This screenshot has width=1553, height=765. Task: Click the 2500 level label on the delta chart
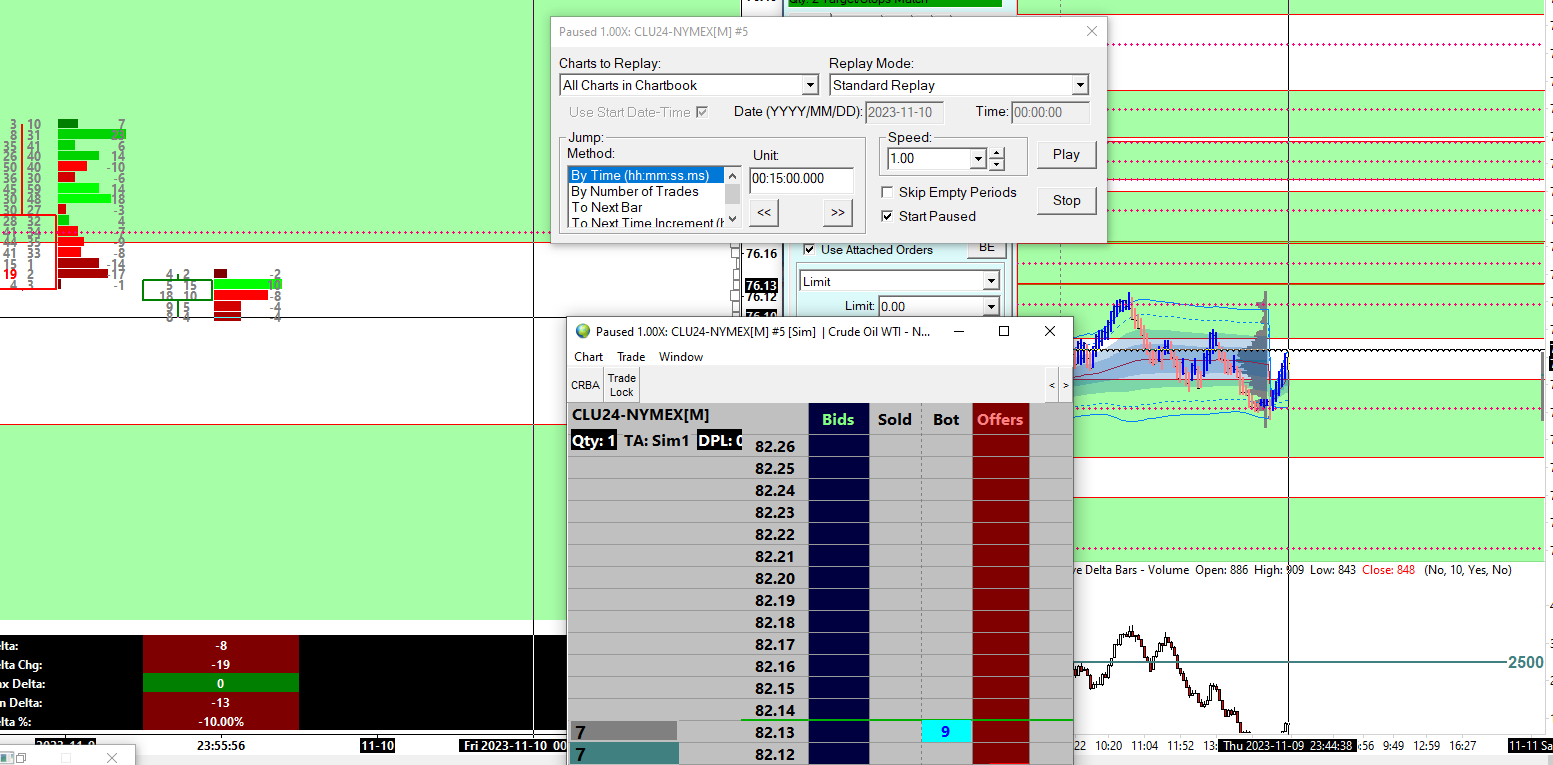pyautogui.click(x=1526, y=662)
